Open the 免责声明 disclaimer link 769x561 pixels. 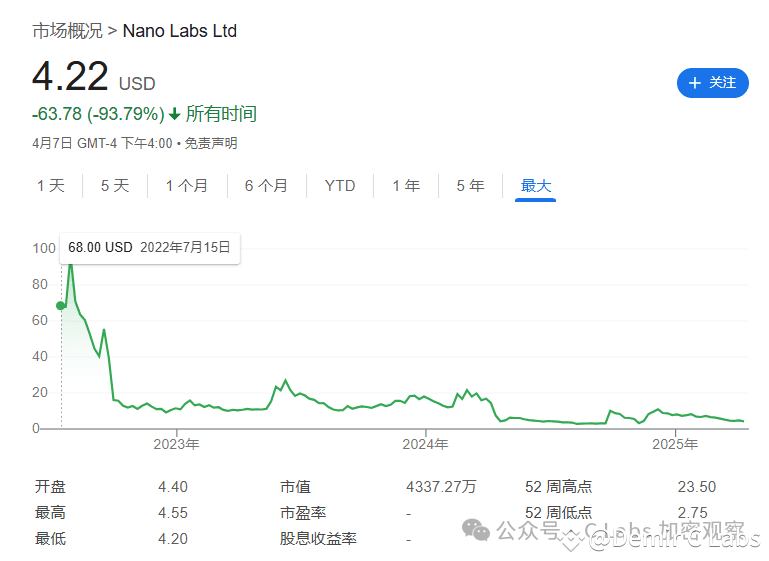[211, 143]
